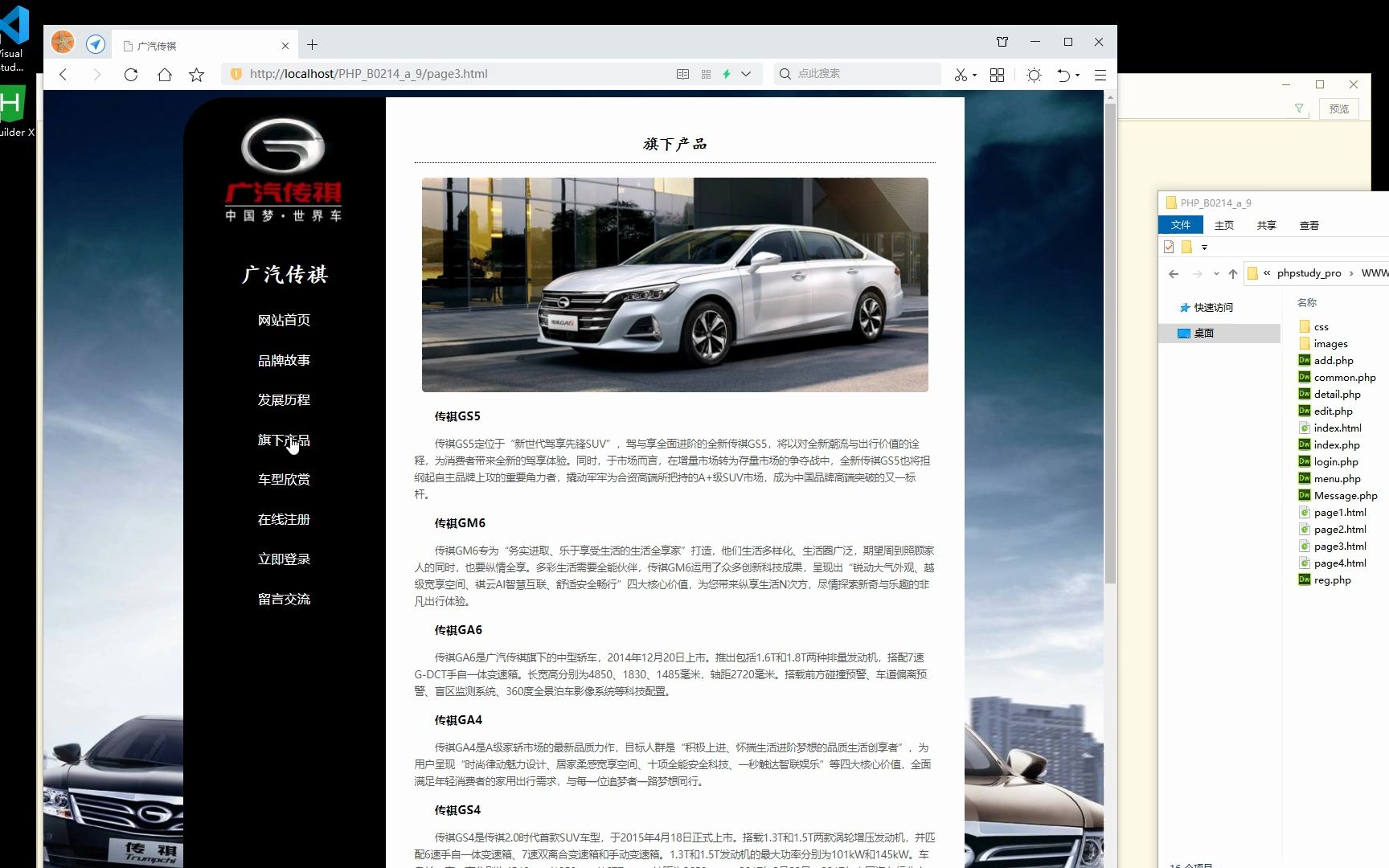
Task: Click the Explorer back arrow
Action: tap(1174, 274)
